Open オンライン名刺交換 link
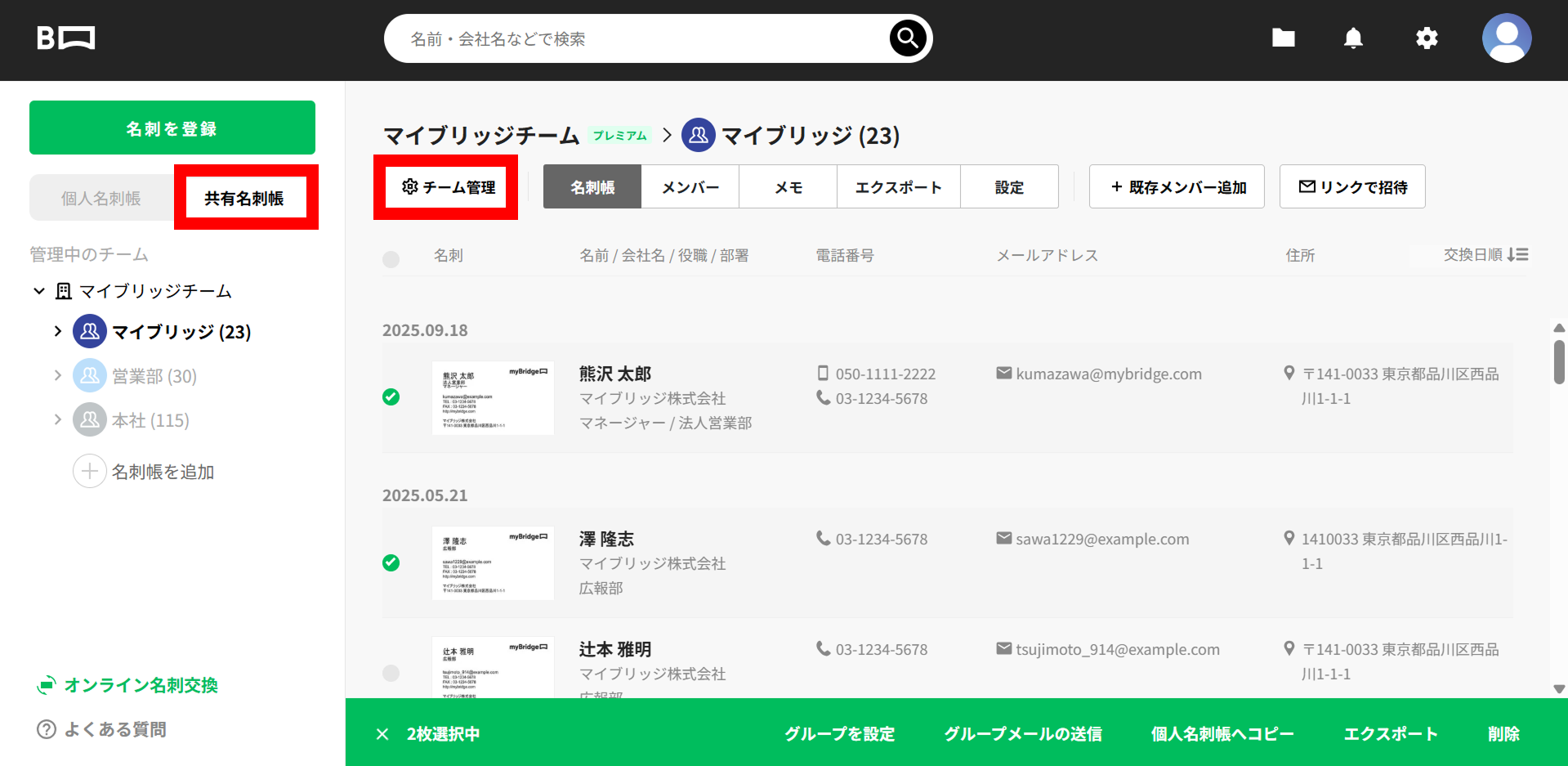Screen dimensions: 1568x766 (127, 685)
